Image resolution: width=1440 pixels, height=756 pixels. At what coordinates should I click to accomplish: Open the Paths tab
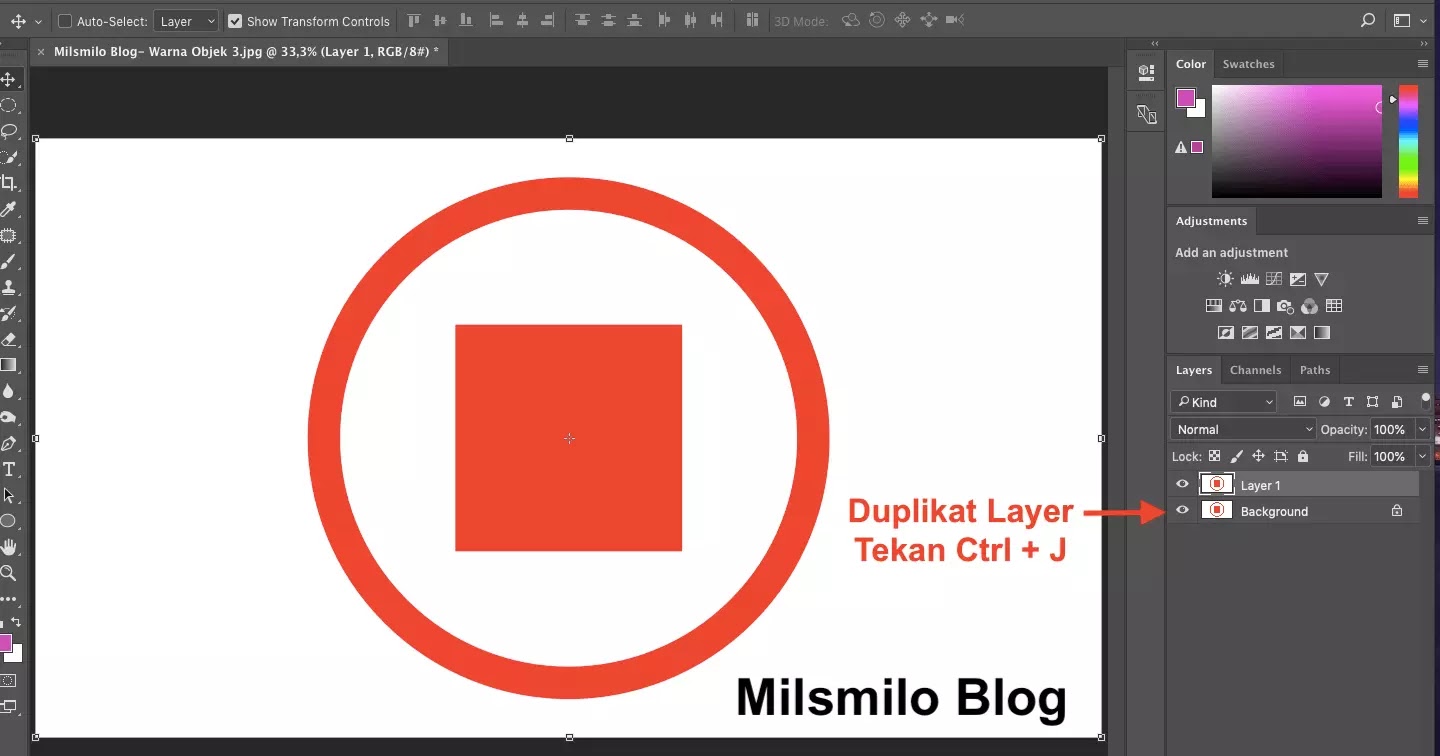[1315, 370]
